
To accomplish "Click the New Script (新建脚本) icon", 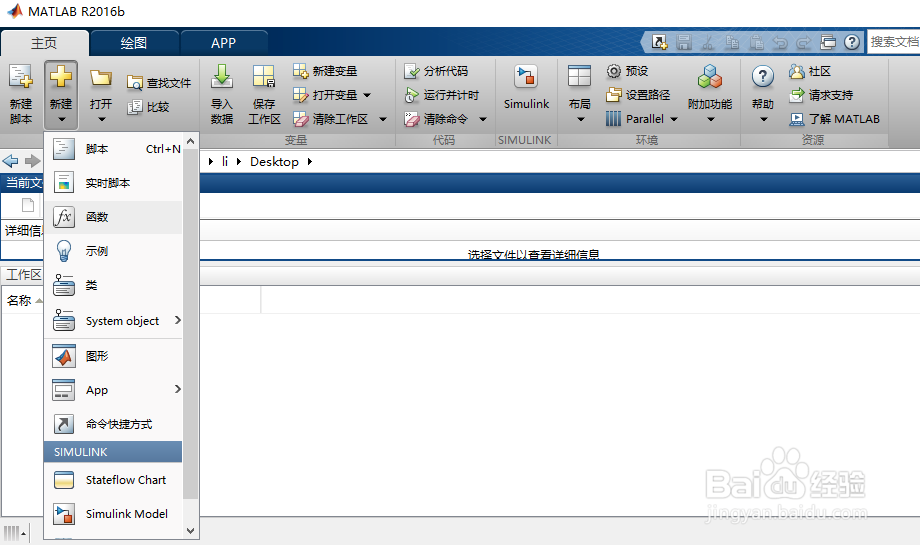I will [21, 77].
